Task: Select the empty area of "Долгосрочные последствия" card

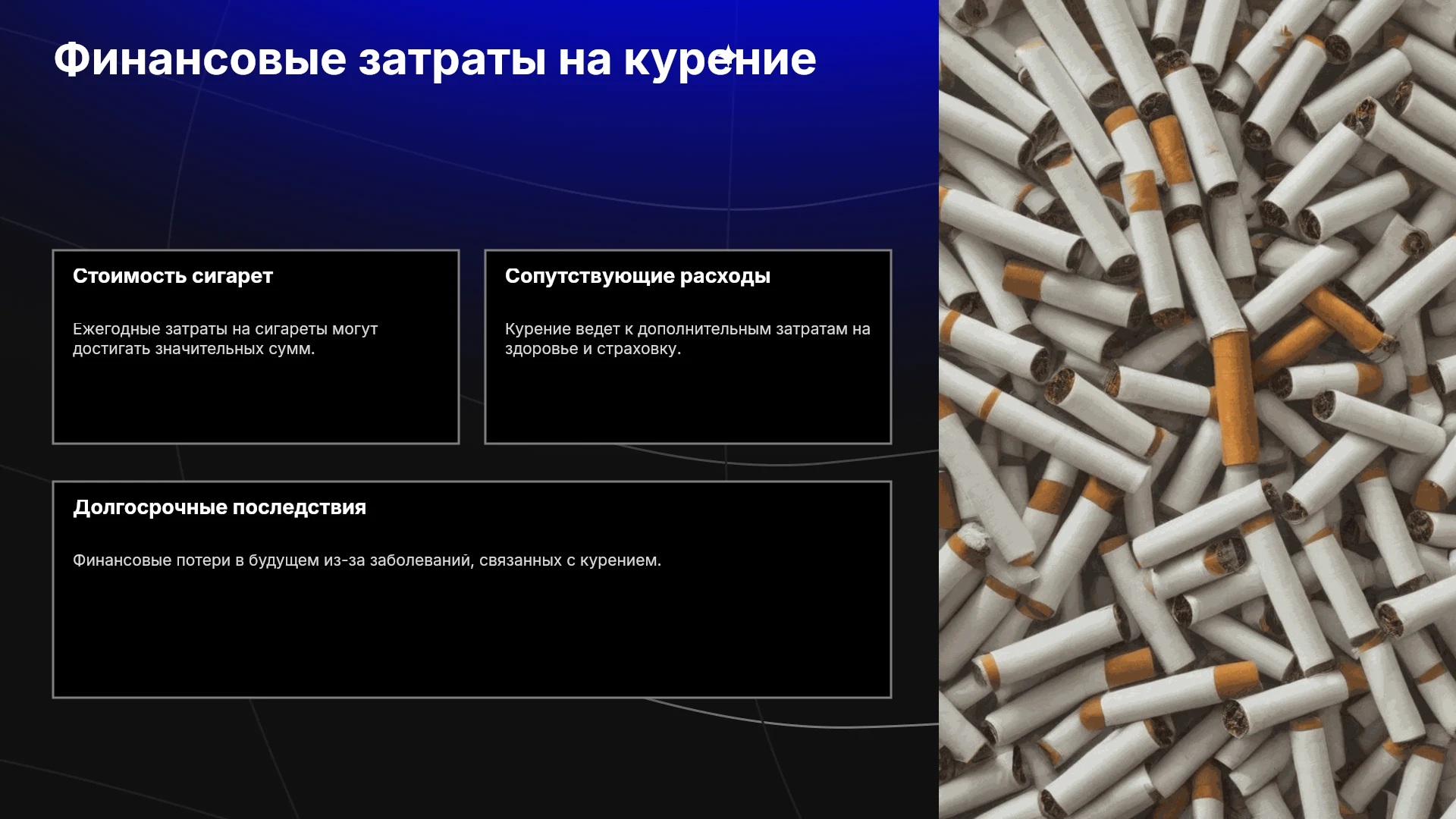Action: 472,633
